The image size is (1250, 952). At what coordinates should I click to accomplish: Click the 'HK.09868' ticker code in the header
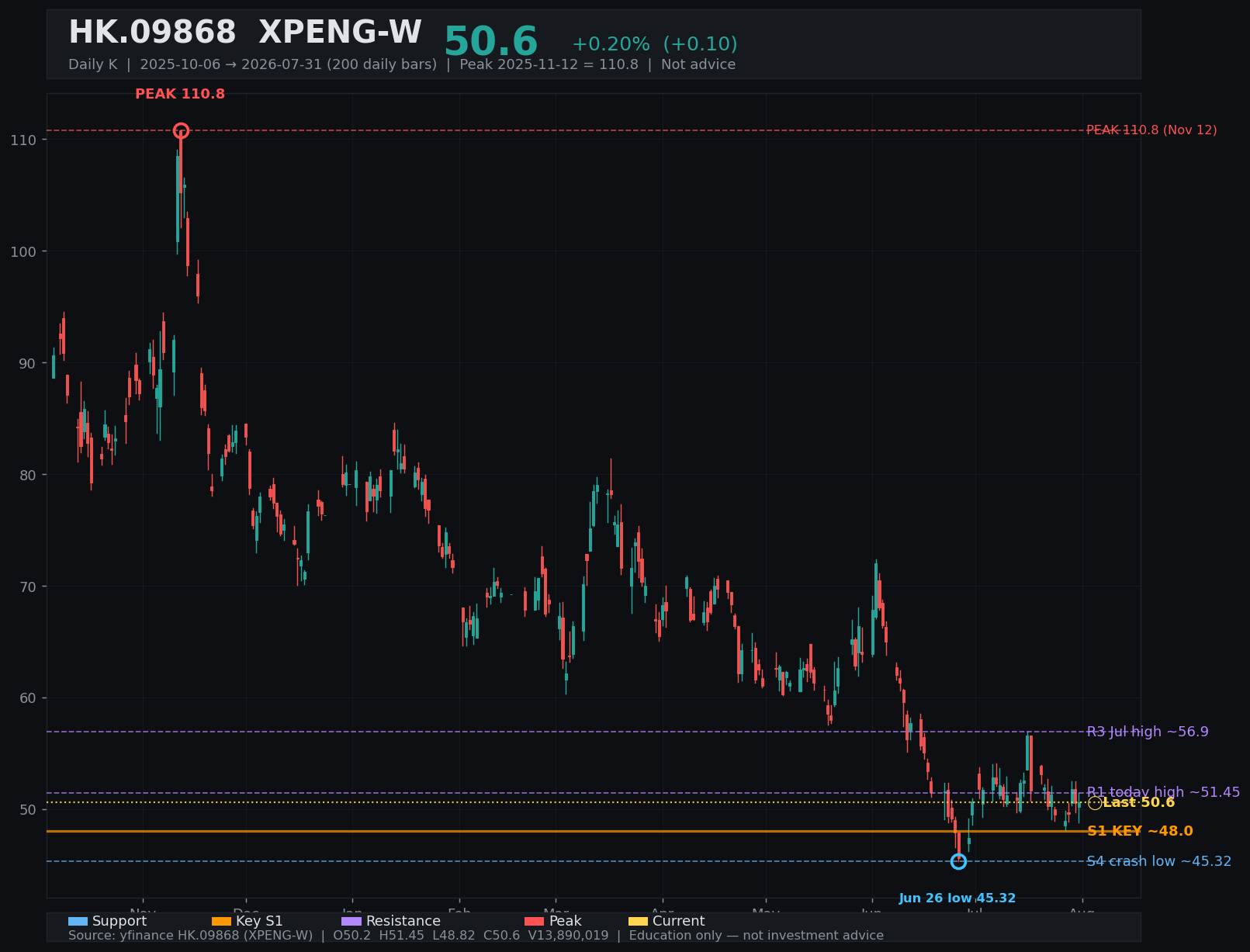coord(152,33)
